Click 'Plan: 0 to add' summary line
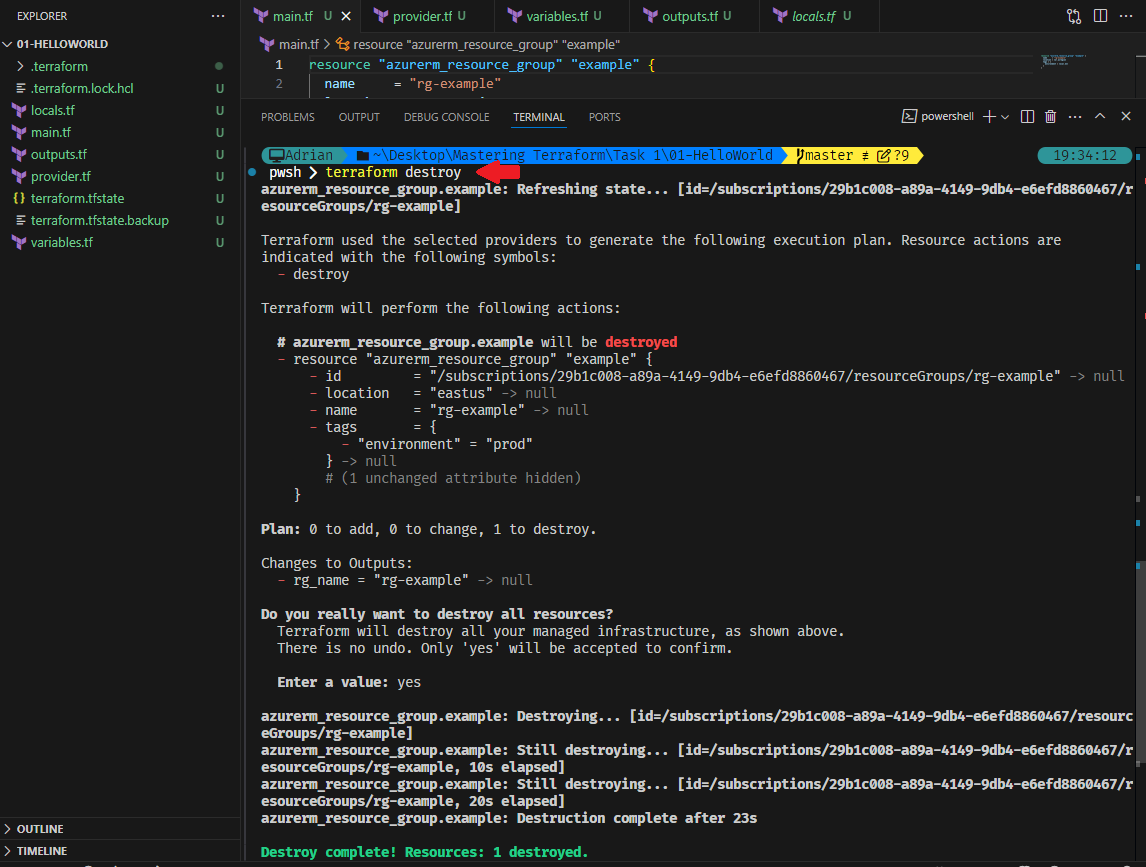This screenshot has height=867, width=1146. (428, 529)
